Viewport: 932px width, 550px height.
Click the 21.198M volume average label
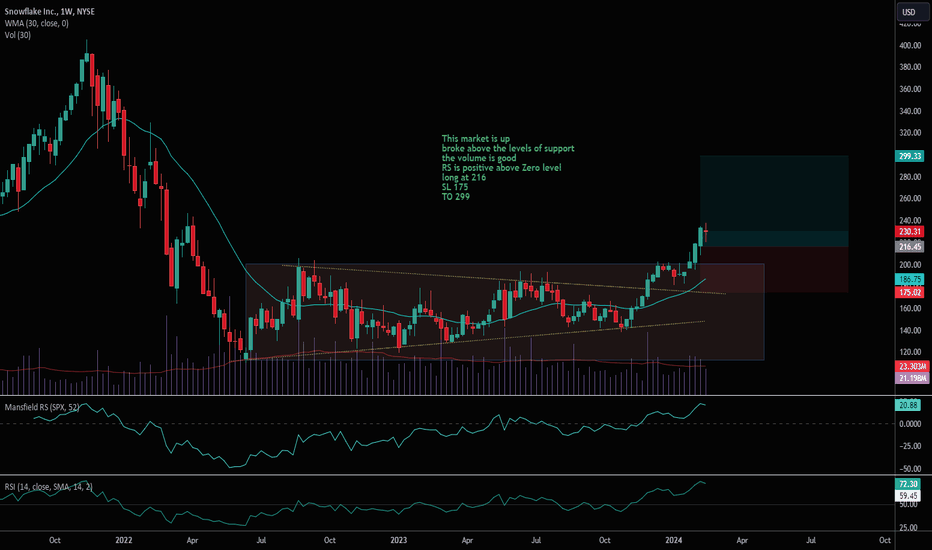(x=912, y=378)
